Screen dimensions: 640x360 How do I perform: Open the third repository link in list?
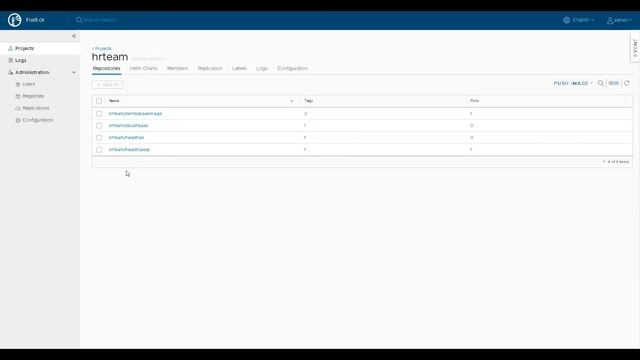point(127,138)
